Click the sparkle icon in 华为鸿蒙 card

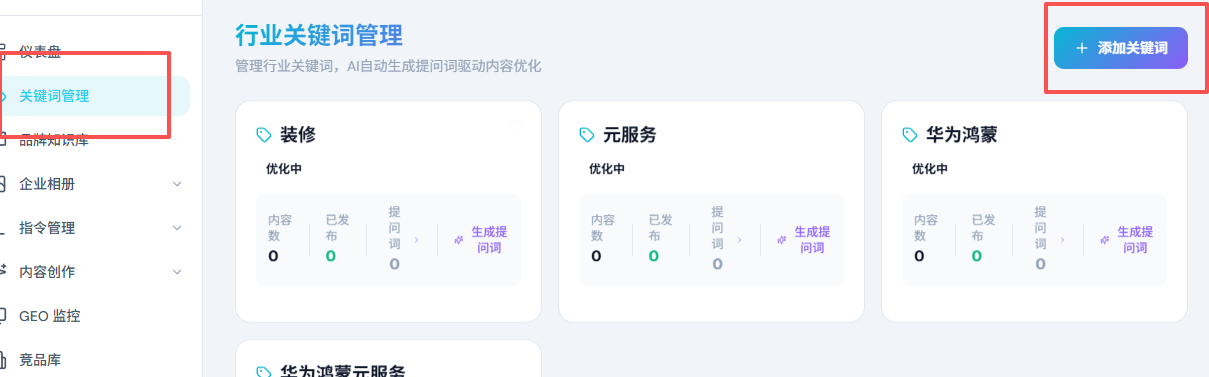[x=1105, y=240]
